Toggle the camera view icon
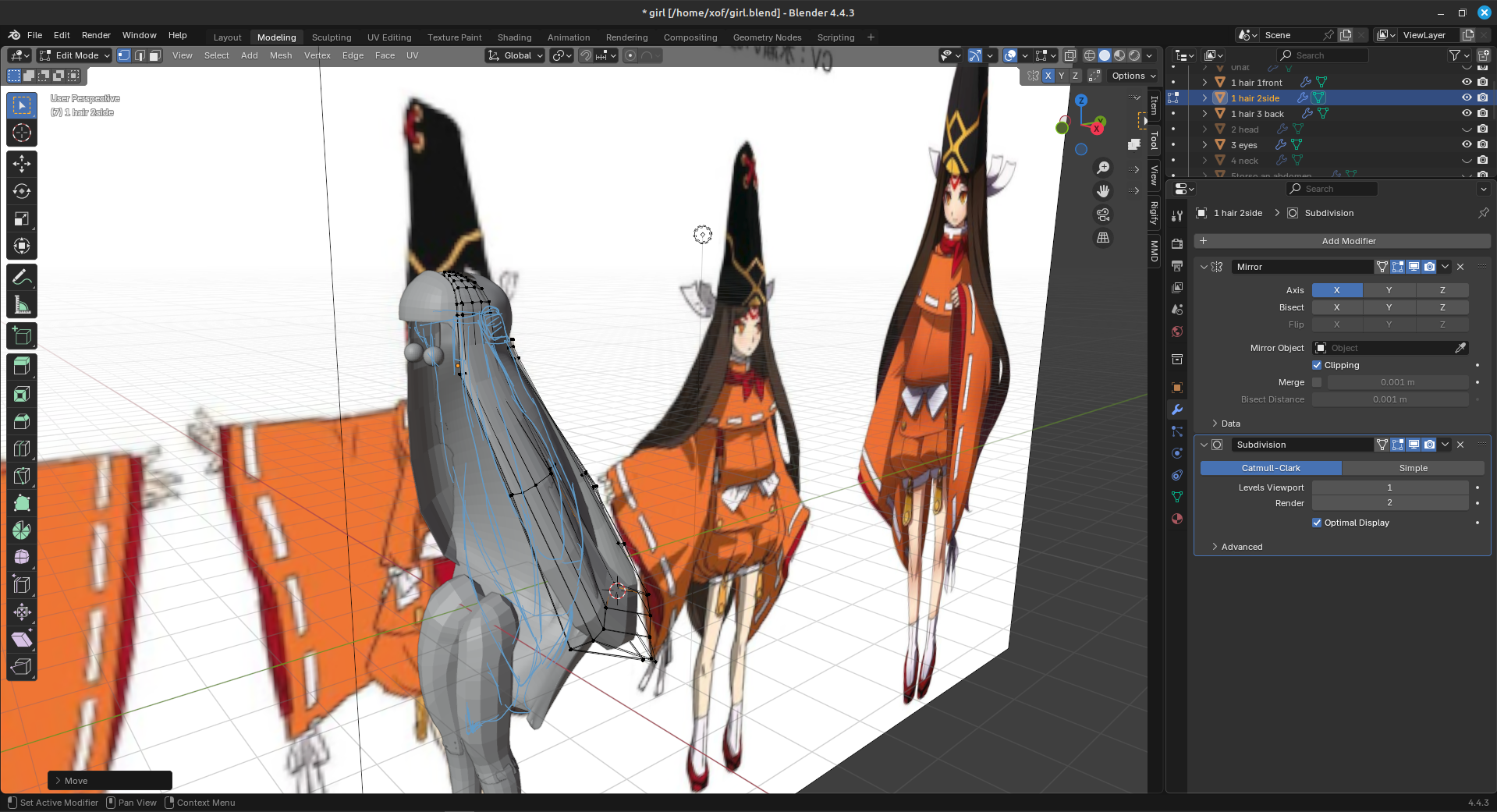Viewport: 1497px width, 812px height. [1103, 215]
